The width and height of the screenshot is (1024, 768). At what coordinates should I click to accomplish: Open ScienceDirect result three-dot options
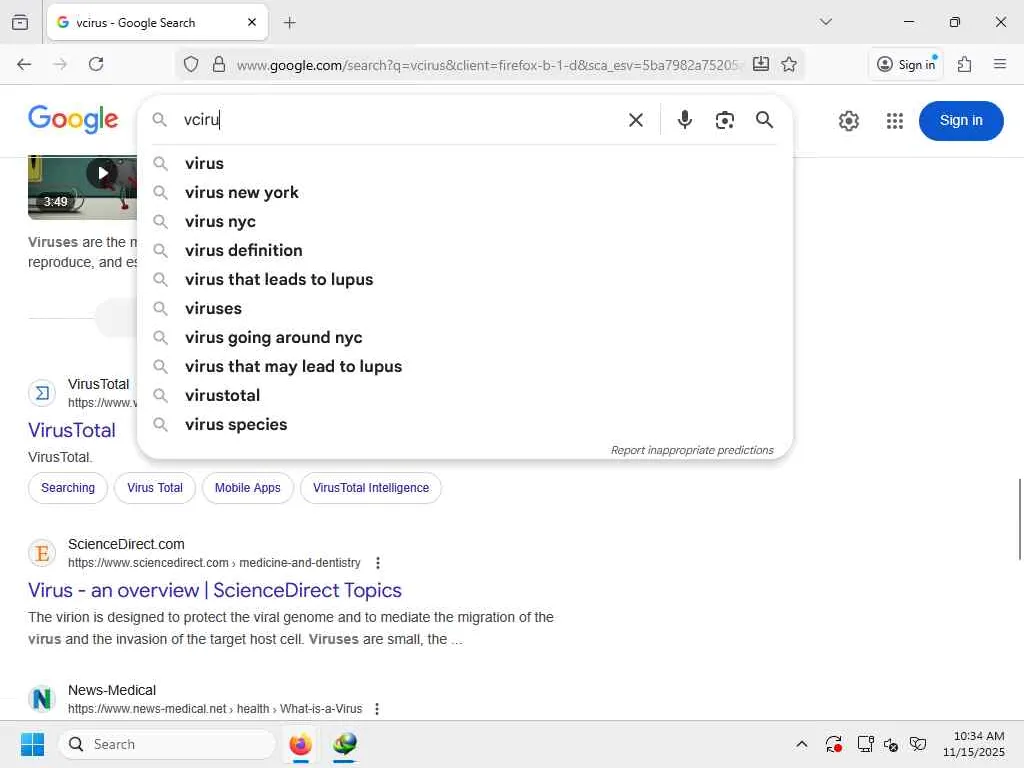point(377,563)
